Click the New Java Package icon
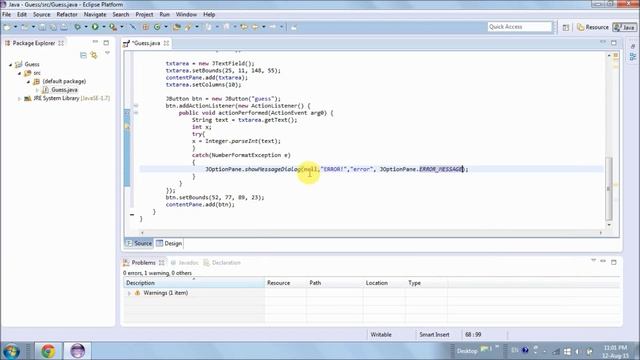Viewport: 640px width, 360px height. pos(146,27)
